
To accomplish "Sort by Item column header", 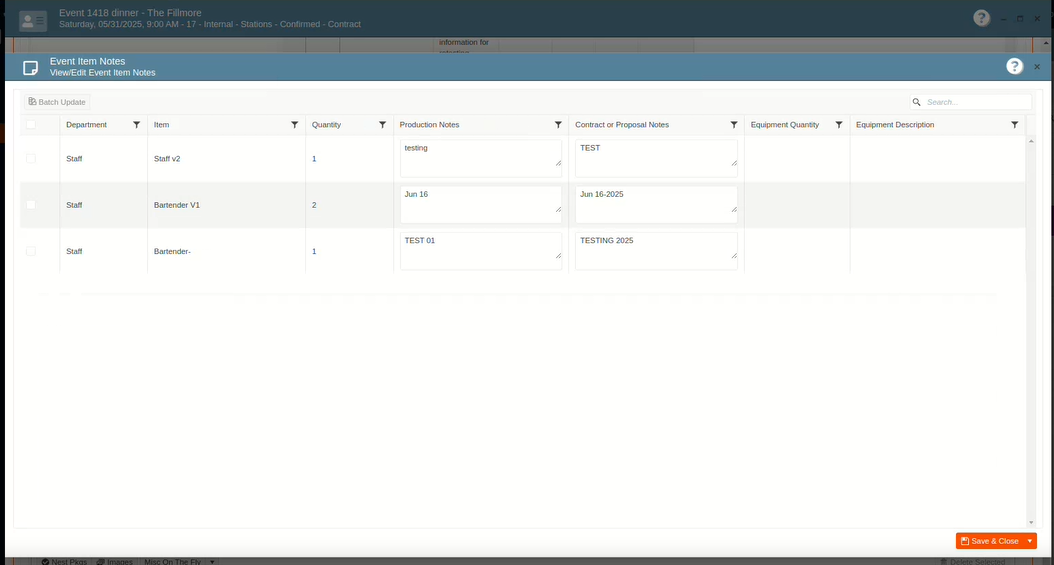I will coord(161,125).
